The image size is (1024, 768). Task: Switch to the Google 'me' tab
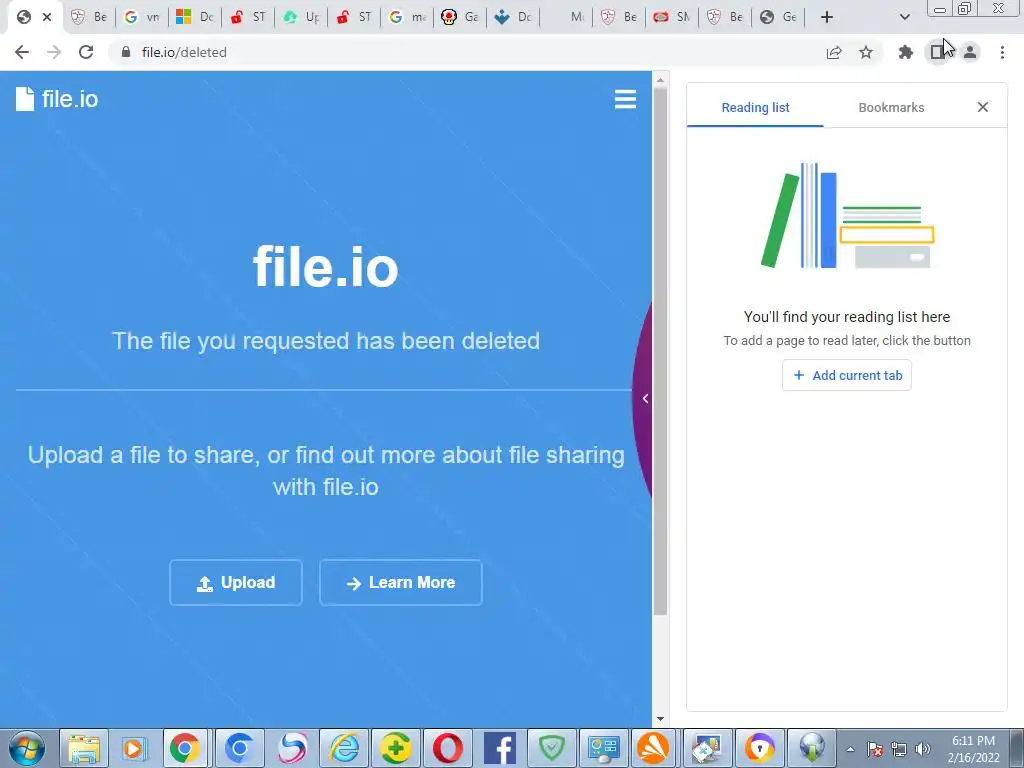[406, 17]
